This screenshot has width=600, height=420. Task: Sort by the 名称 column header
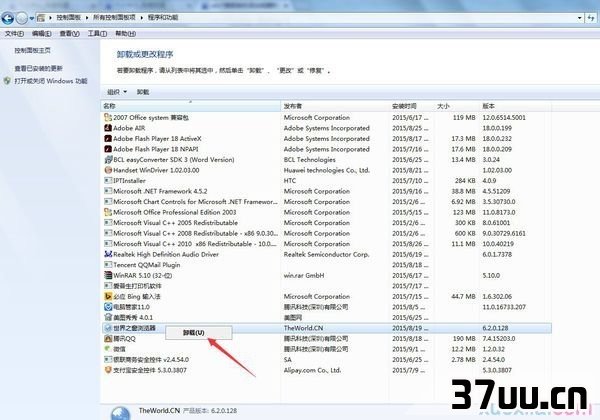point(191,106)
